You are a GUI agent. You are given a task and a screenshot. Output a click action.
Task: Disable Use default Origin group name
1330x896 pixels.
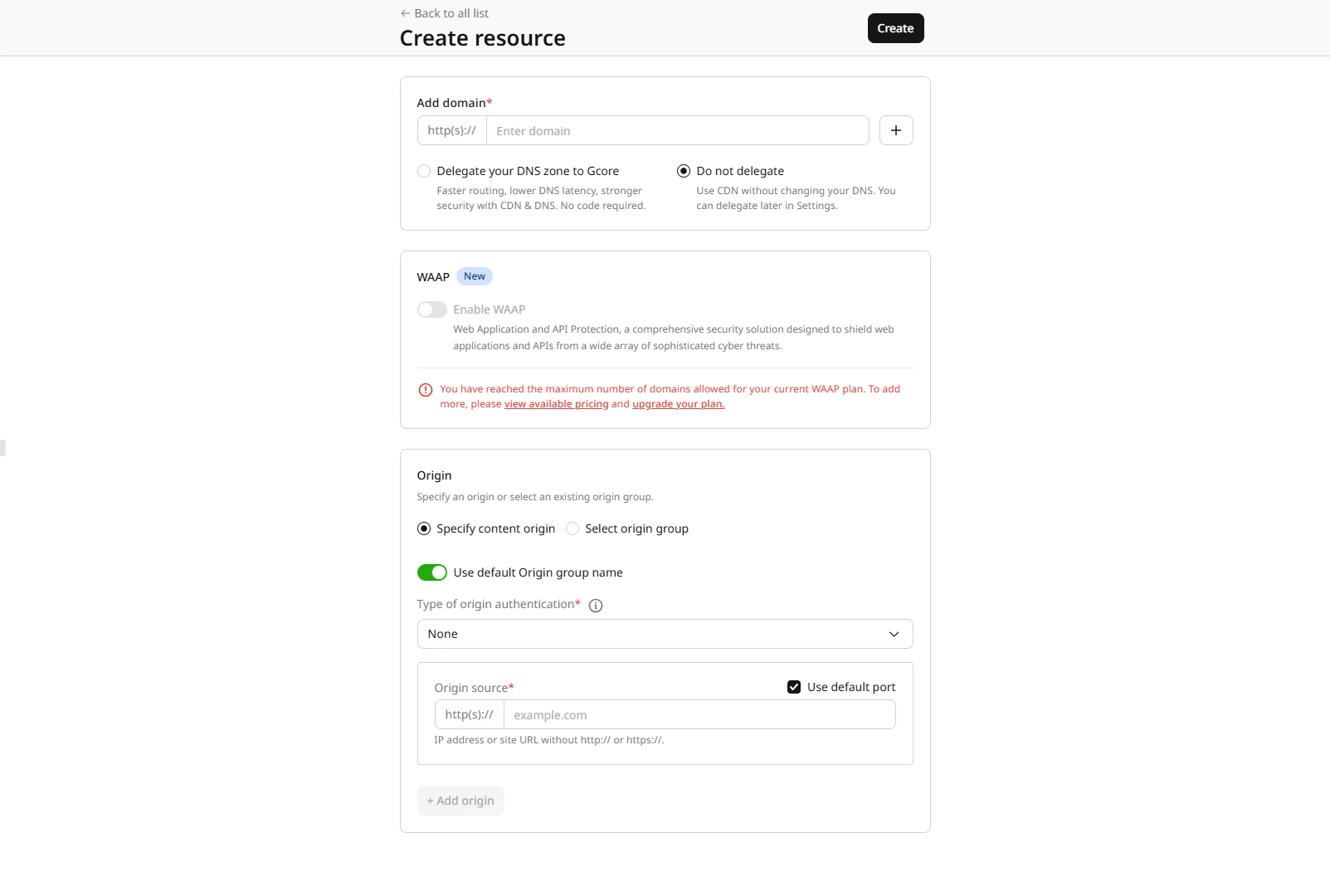coord(432,572)
